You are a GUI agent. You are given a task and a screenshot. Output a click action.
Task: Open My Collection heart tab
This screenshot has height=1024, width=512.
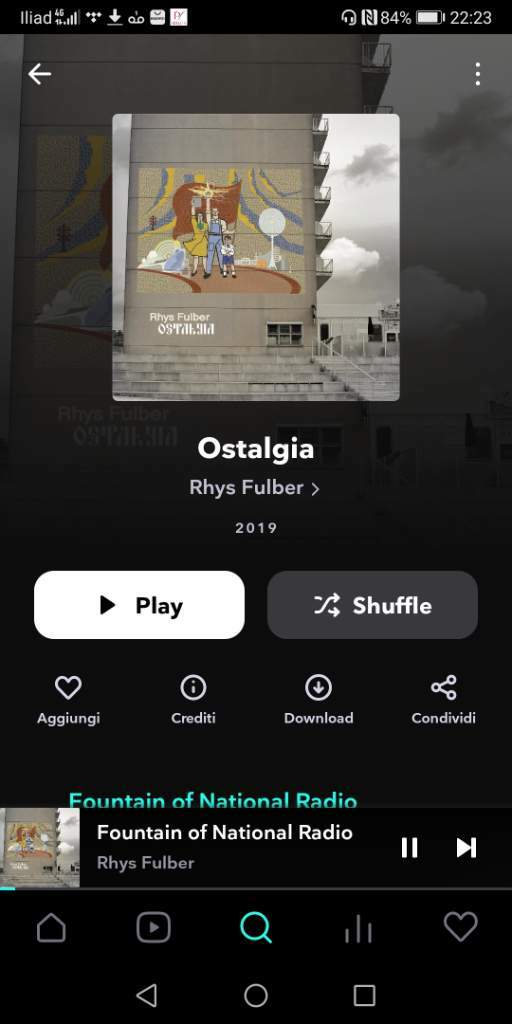(460, 927)
